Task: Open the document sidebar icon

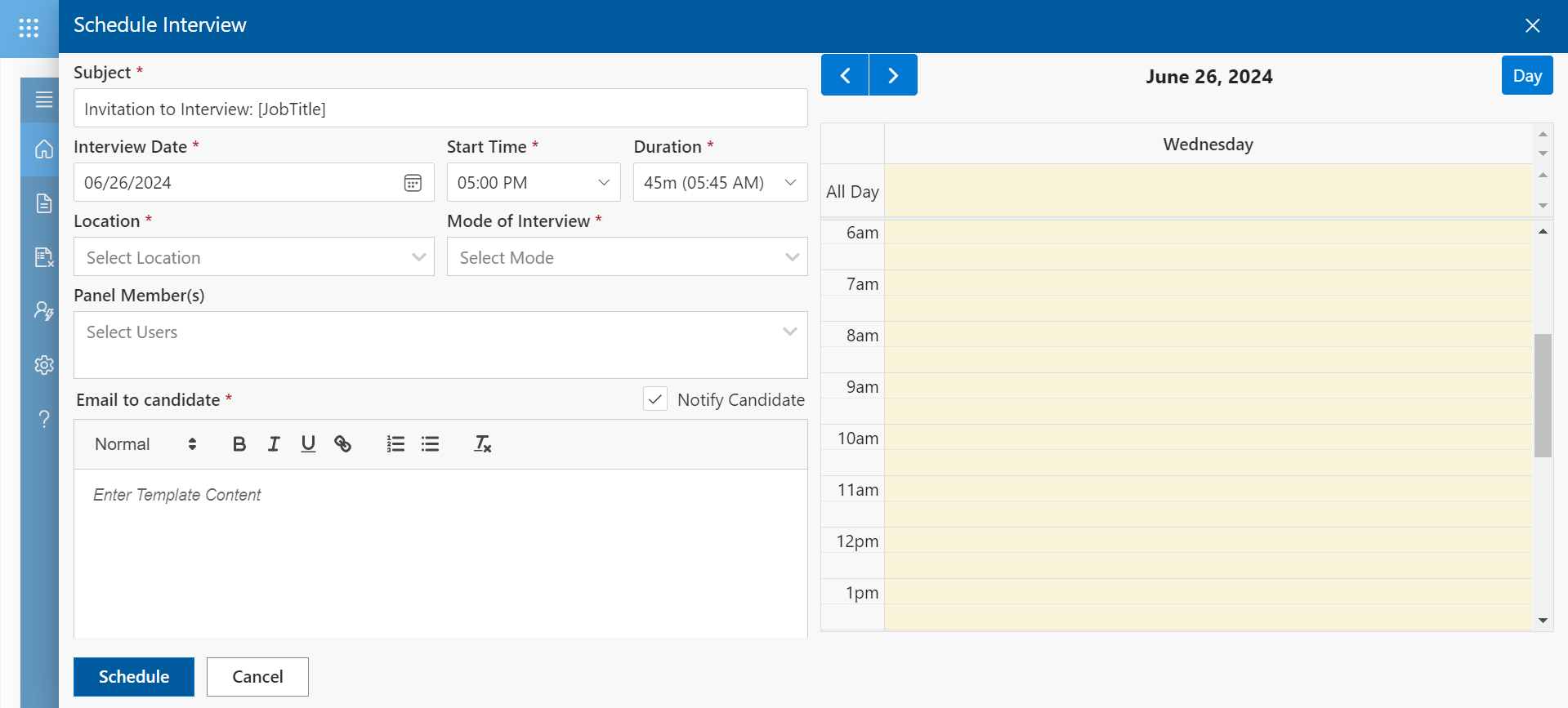Action: pos(44,203)
